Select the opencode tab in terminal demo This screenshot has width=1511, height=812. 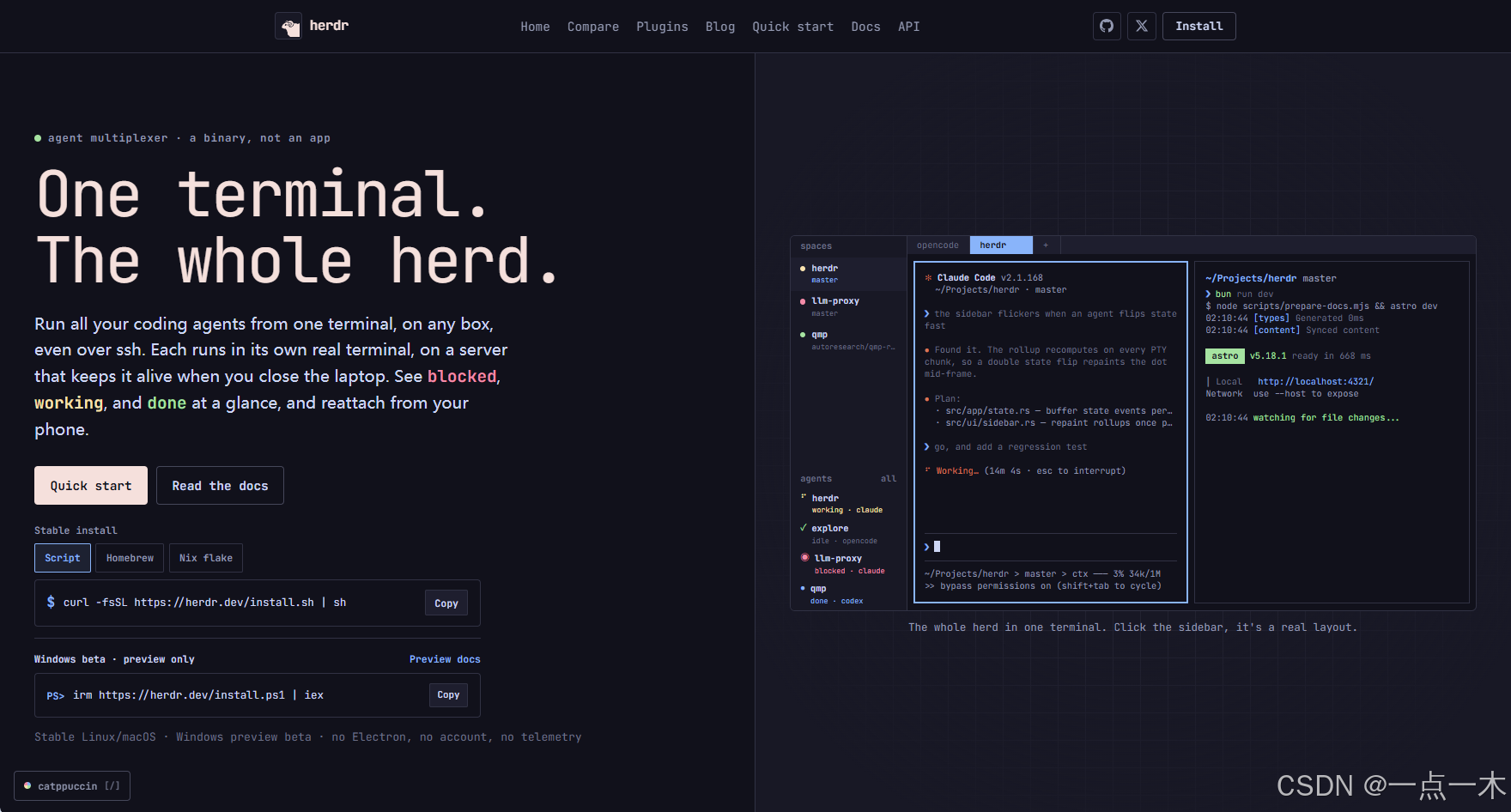[938, 245]
